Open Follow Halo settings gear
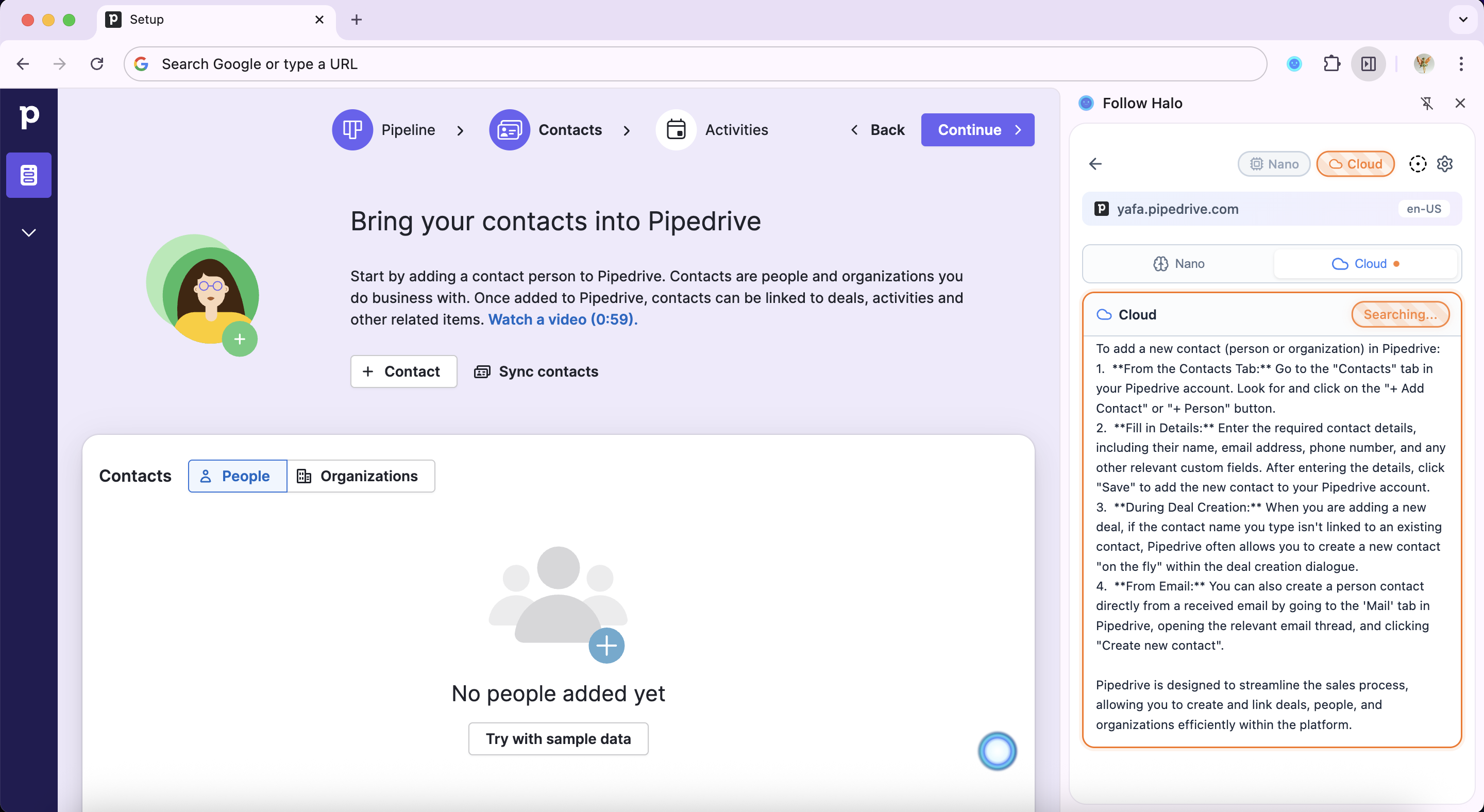Viewport: 1484px width, 812px height. pos(1444,164)
